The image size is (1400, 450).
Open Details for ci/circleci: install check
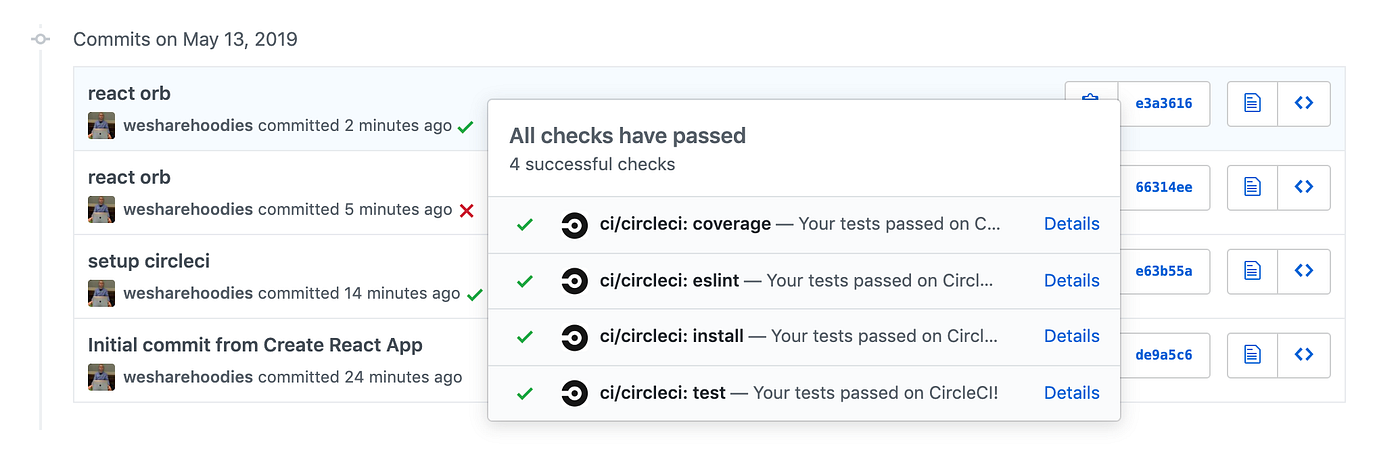point(1071,336)
